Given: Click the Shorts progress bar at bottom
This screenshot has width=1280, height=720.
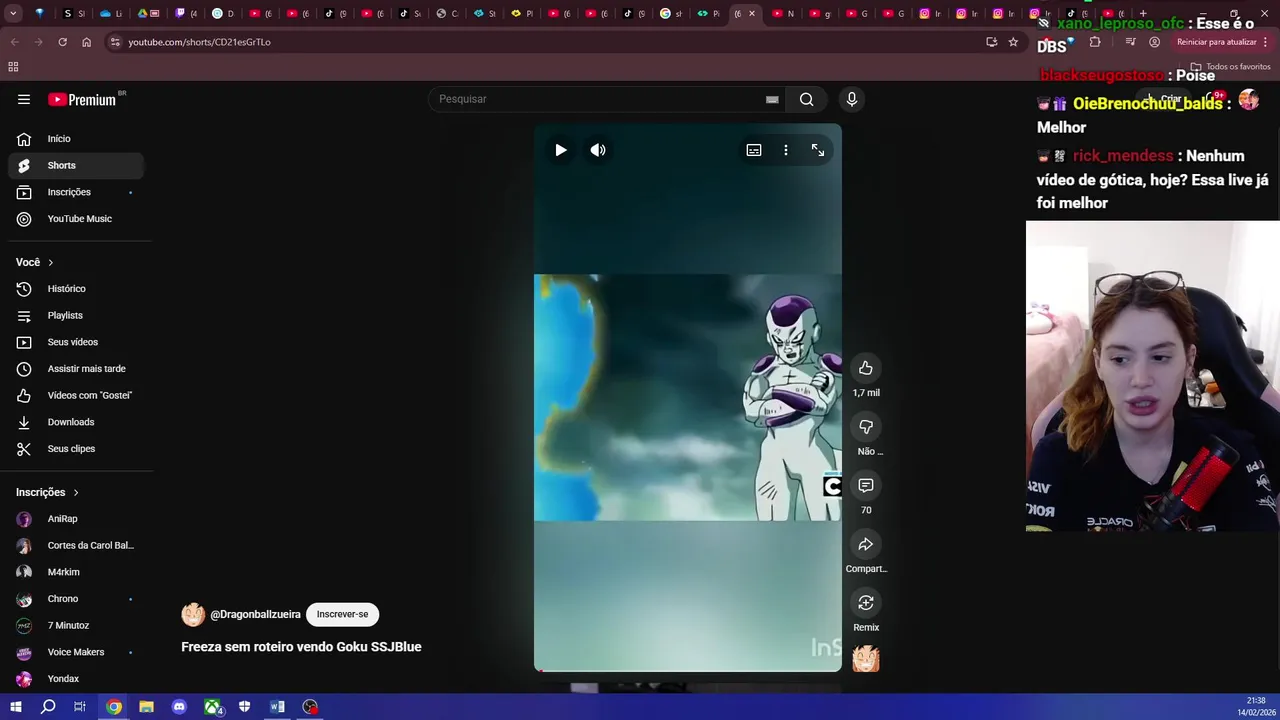Looking at the screenshot, I should pyautogui.click(x=688, y=670).
